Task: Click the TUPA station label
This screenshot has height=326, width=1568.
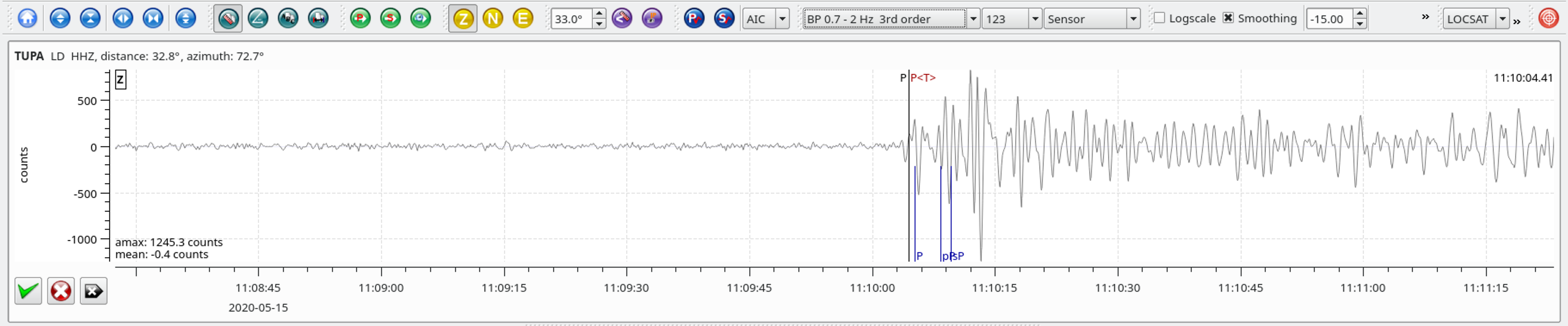Action: click(29, 56)
